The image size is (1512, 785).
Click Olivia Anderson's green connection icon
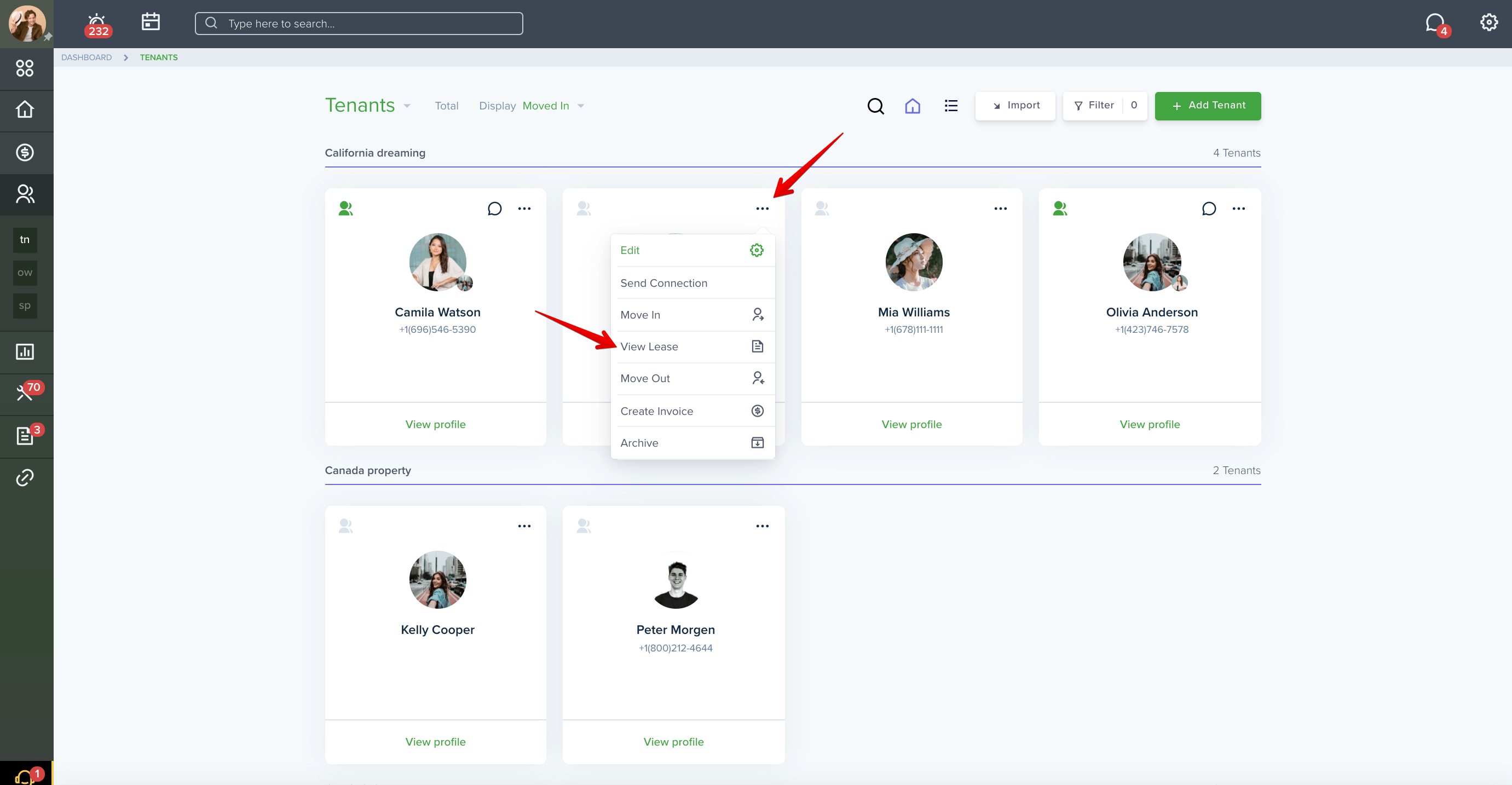(1059, 209)
